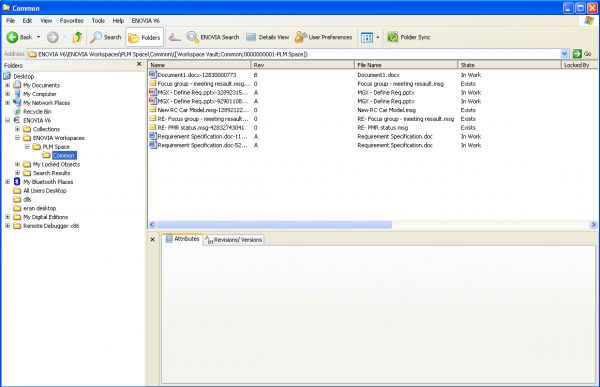Select Desktop in the folder tree

(x=23, y=76)
